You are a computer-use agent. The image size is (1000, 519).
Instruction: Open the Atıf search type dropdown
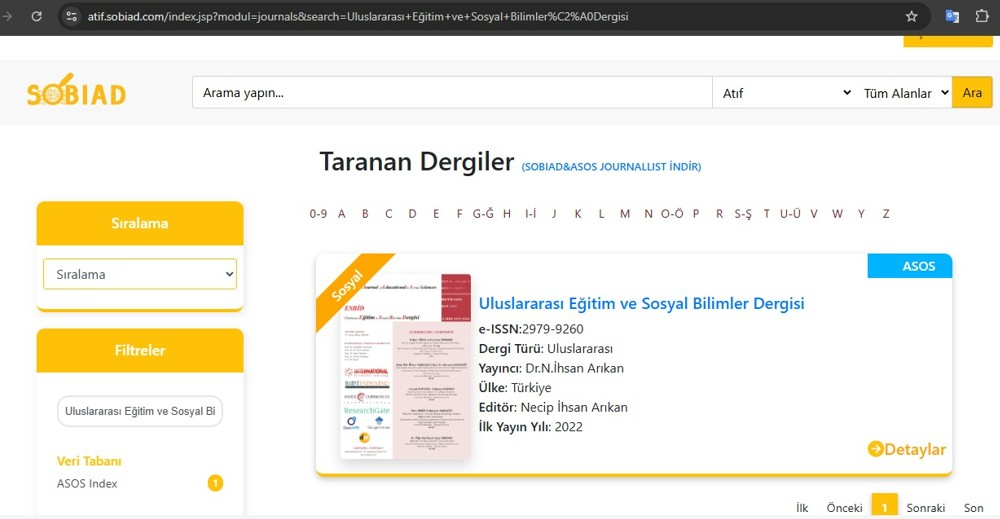click(x=783, y=93)
